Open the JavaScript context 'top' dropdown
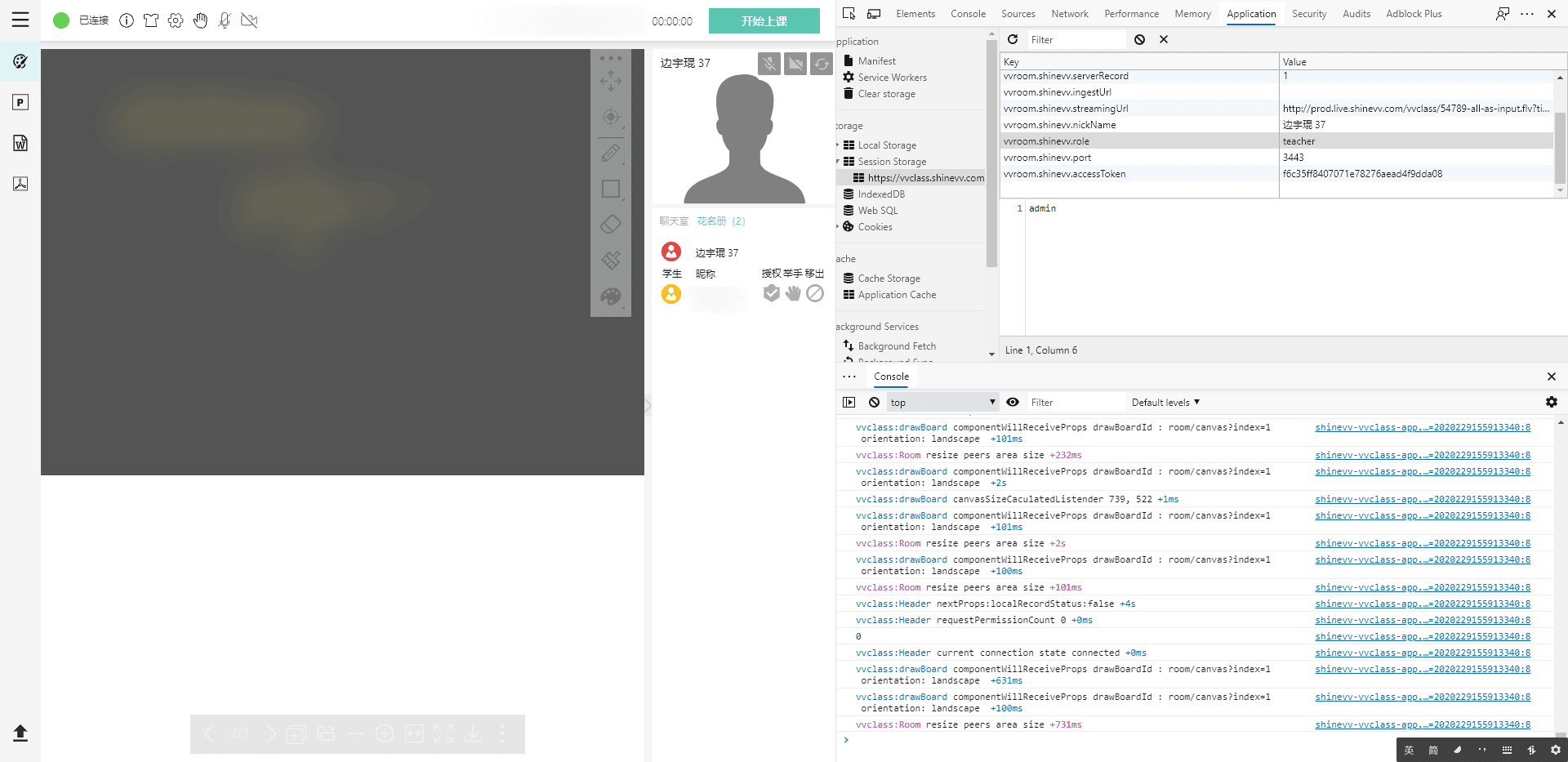The image size is (1568, 762). (942, 402)
